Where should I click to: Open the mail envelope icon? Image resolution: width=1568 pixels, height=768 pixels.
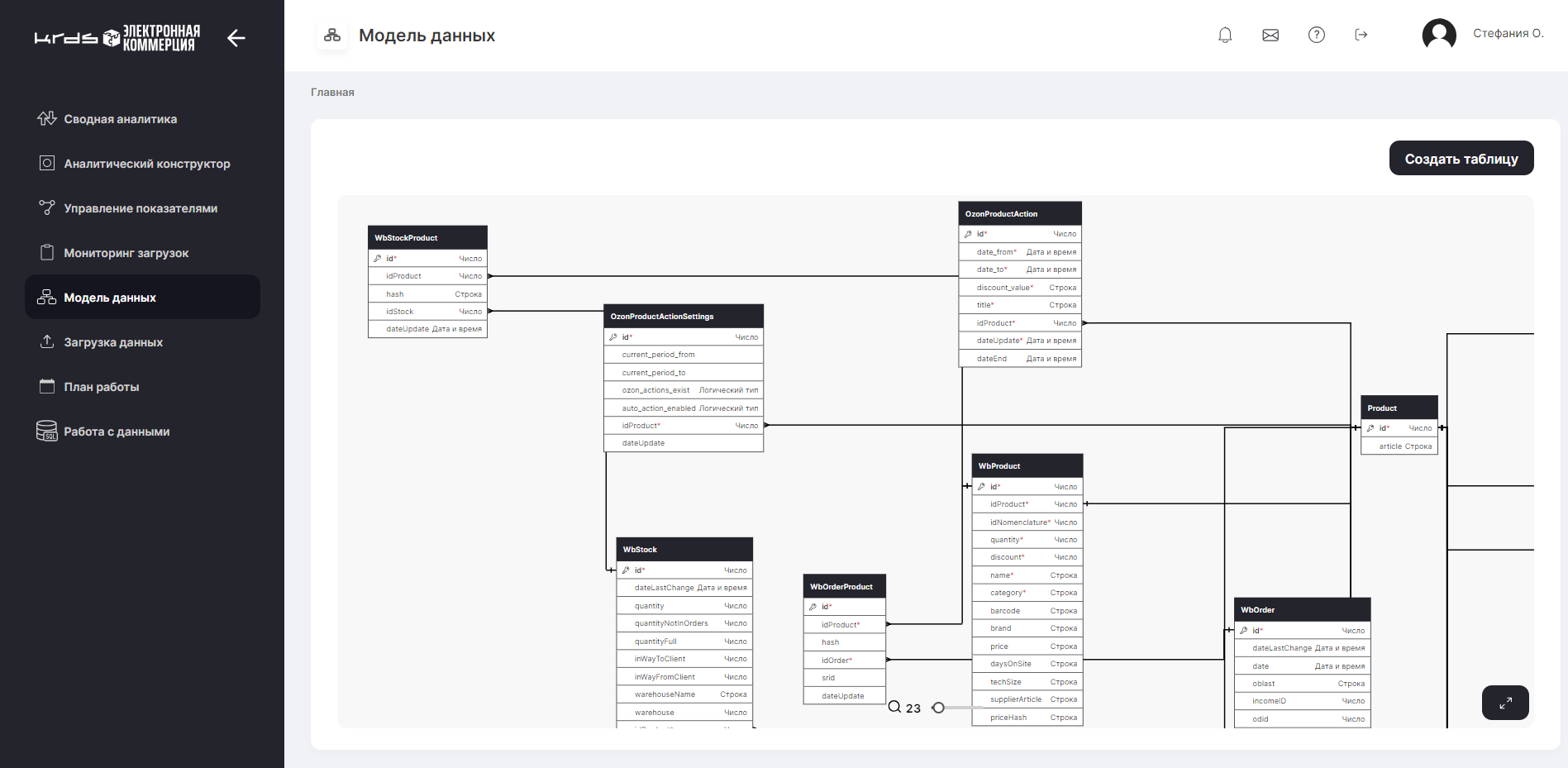click(1270, 35)
